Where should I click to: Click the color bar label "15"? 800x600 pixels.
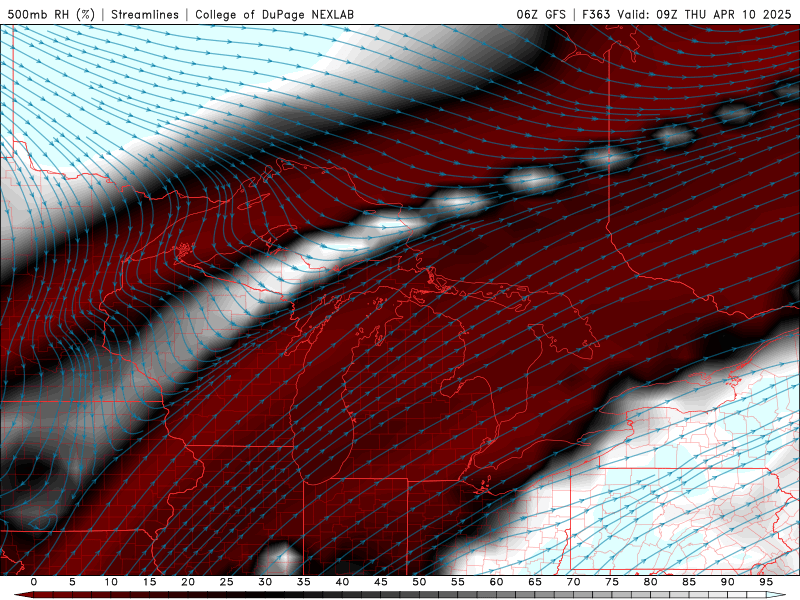point(149,582)
